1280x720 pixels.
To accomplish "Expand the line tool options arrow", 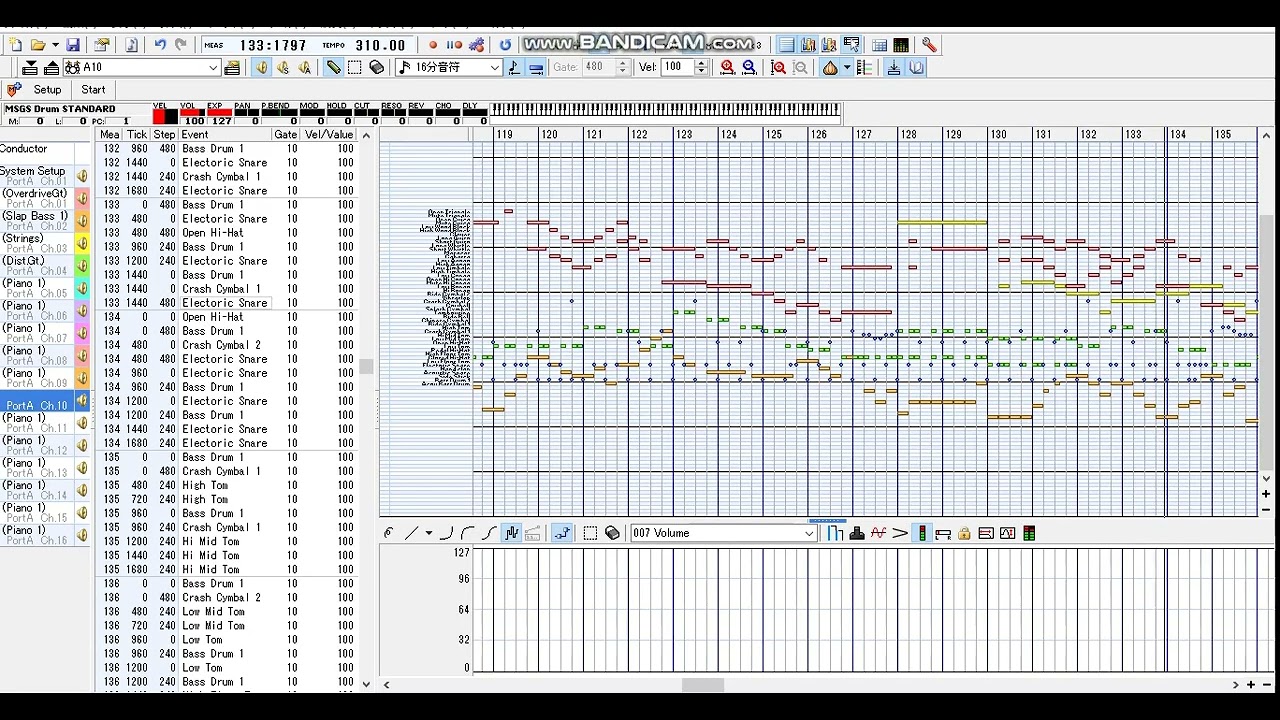I will pyautogui.click(x=428, y=533).
